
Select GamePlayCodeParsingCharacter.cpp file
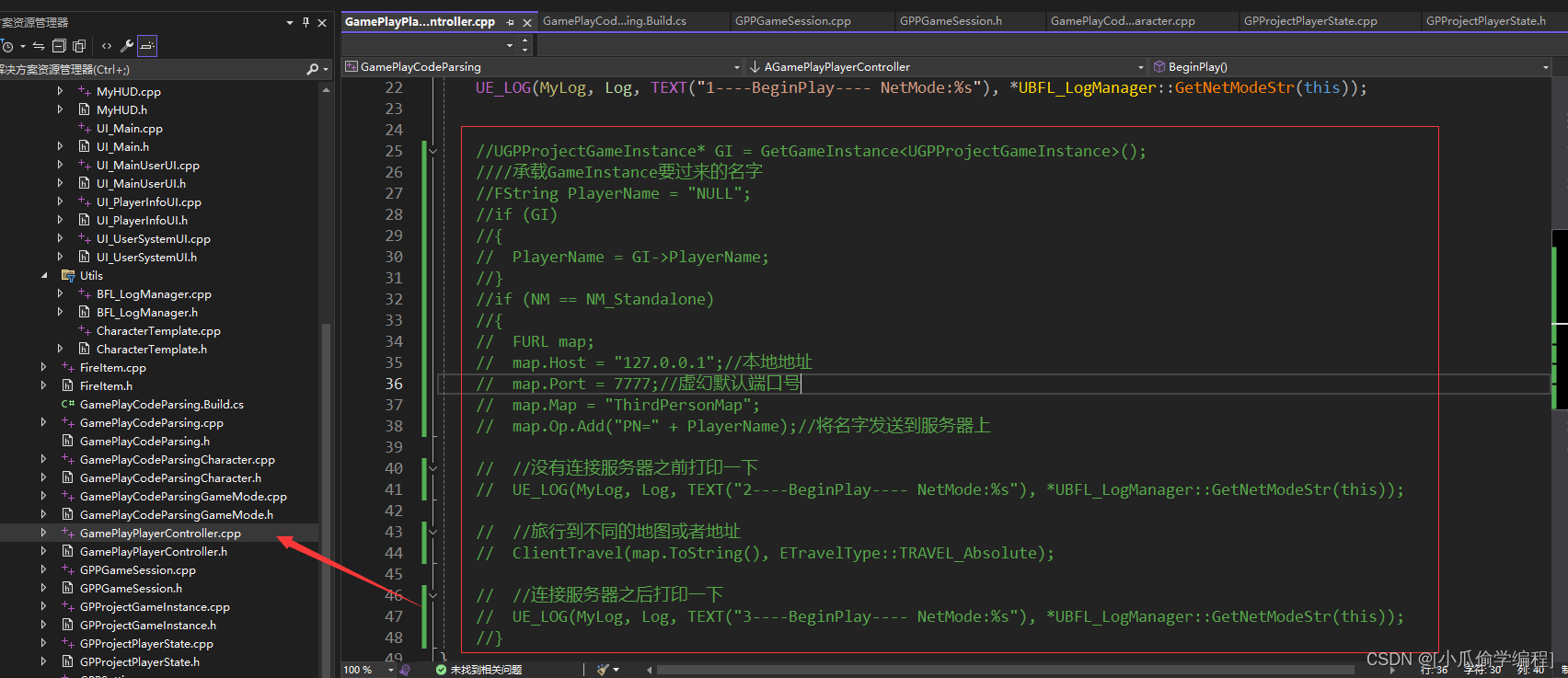[x=178, y=459]
